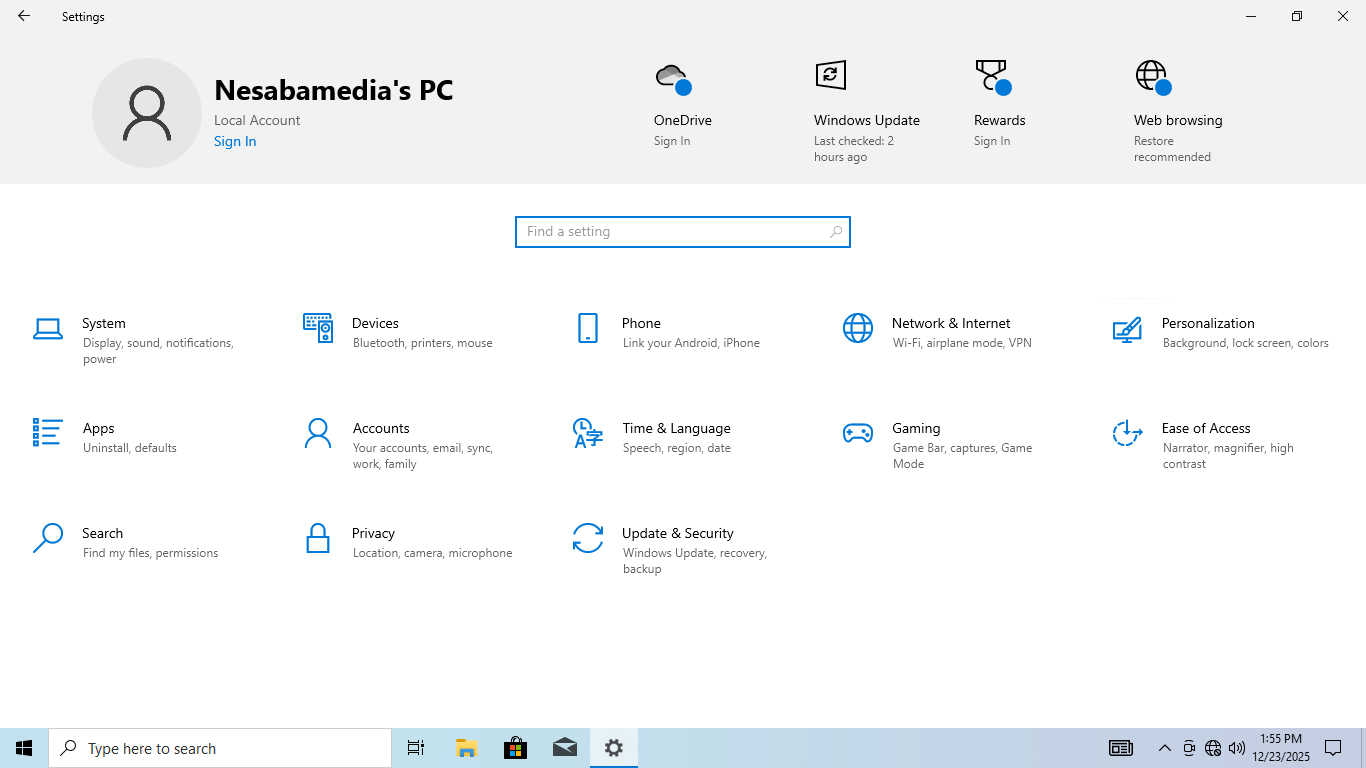Open the OneDrive status tile
1366x768 pixels.
coord(682,120)
